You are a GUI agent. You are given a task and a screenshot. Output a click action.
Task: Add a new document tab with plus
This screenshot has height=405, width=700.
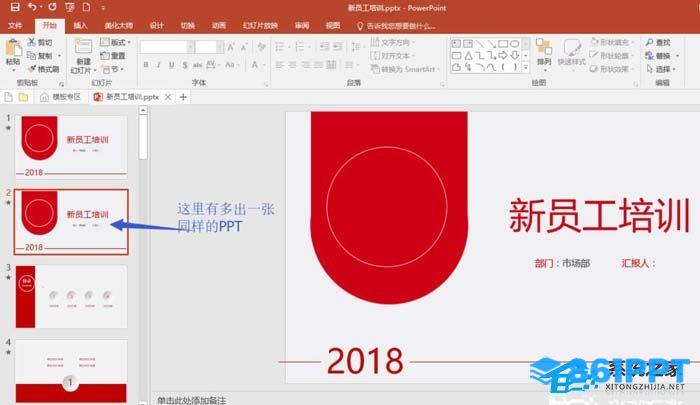[183, 97]
